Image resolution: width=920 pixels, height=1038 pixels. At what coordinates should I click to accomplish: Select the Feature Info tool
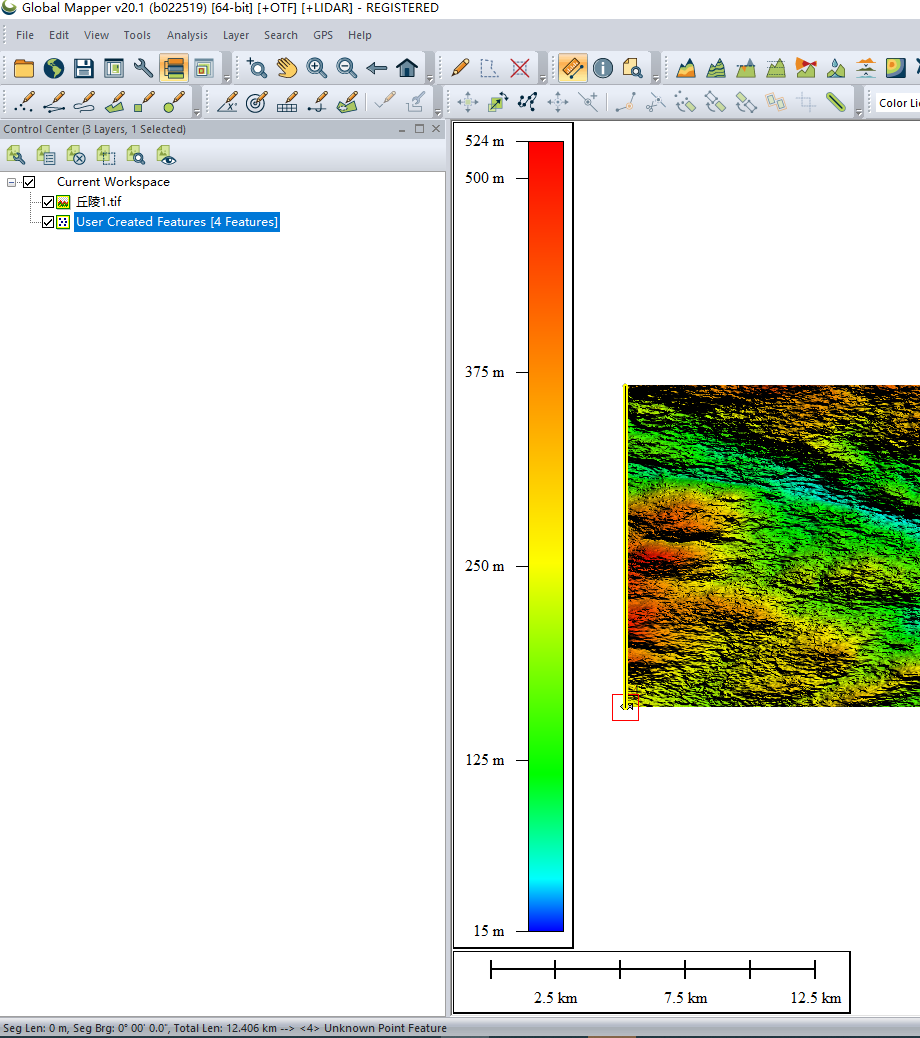[x=602, y=68]
